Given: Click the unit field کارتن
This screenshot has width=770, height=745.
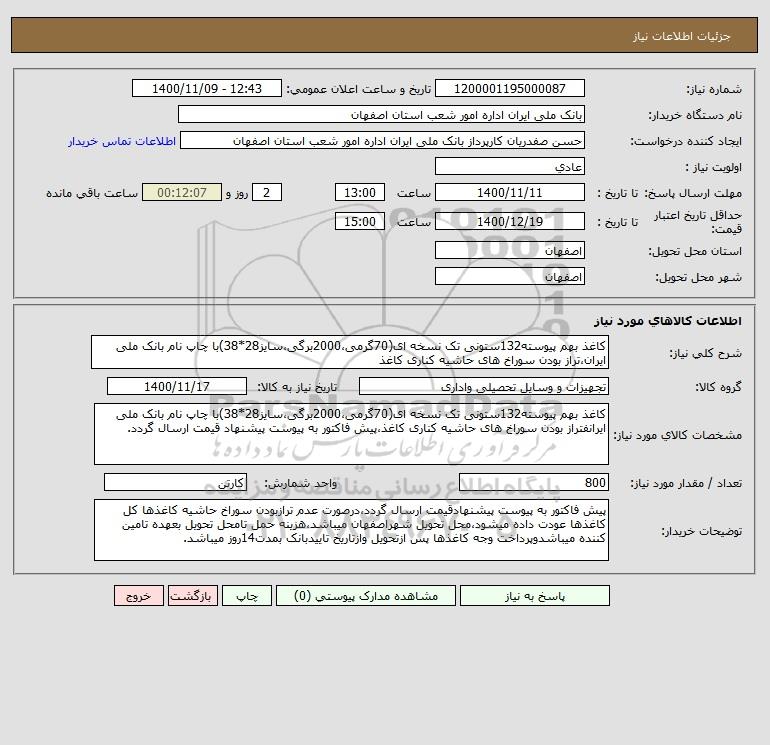Looking at the screenshot, I should click(175, 482).
